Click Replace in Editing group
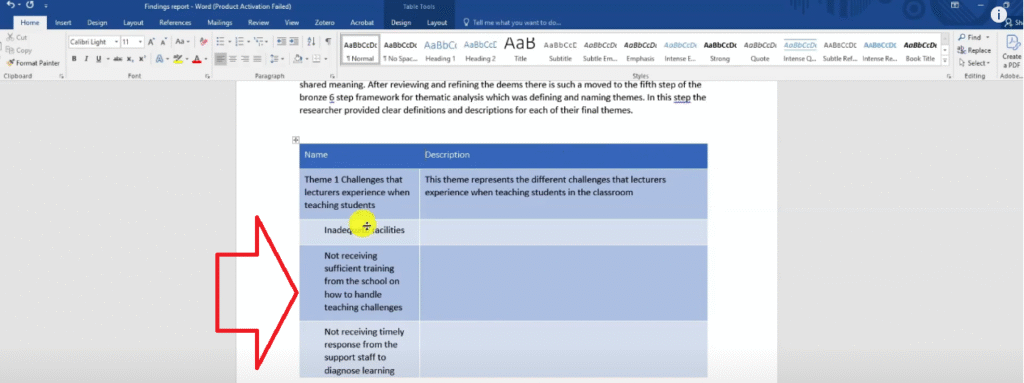Screen dimensions: 1024x383 pyautogui.click(x=974, y=50)
